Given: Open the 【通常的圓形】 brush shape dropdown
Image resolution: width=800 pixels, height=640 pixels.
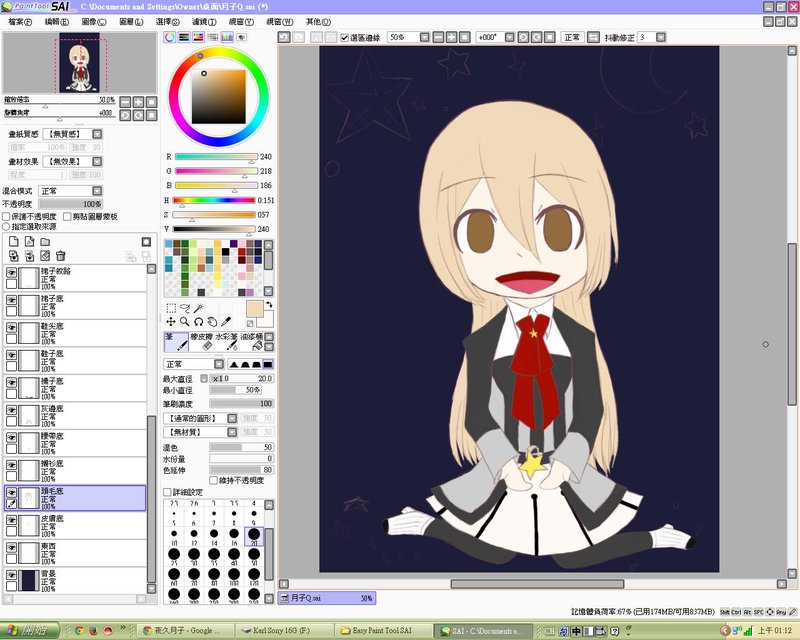Looking at the screenshot, I should click(x=232, y=418).
